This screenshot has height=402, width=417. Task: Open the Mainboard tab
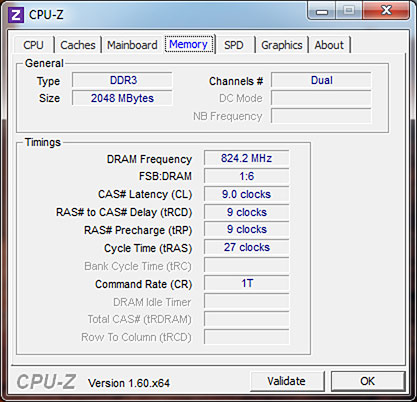[x=132, y=45]
